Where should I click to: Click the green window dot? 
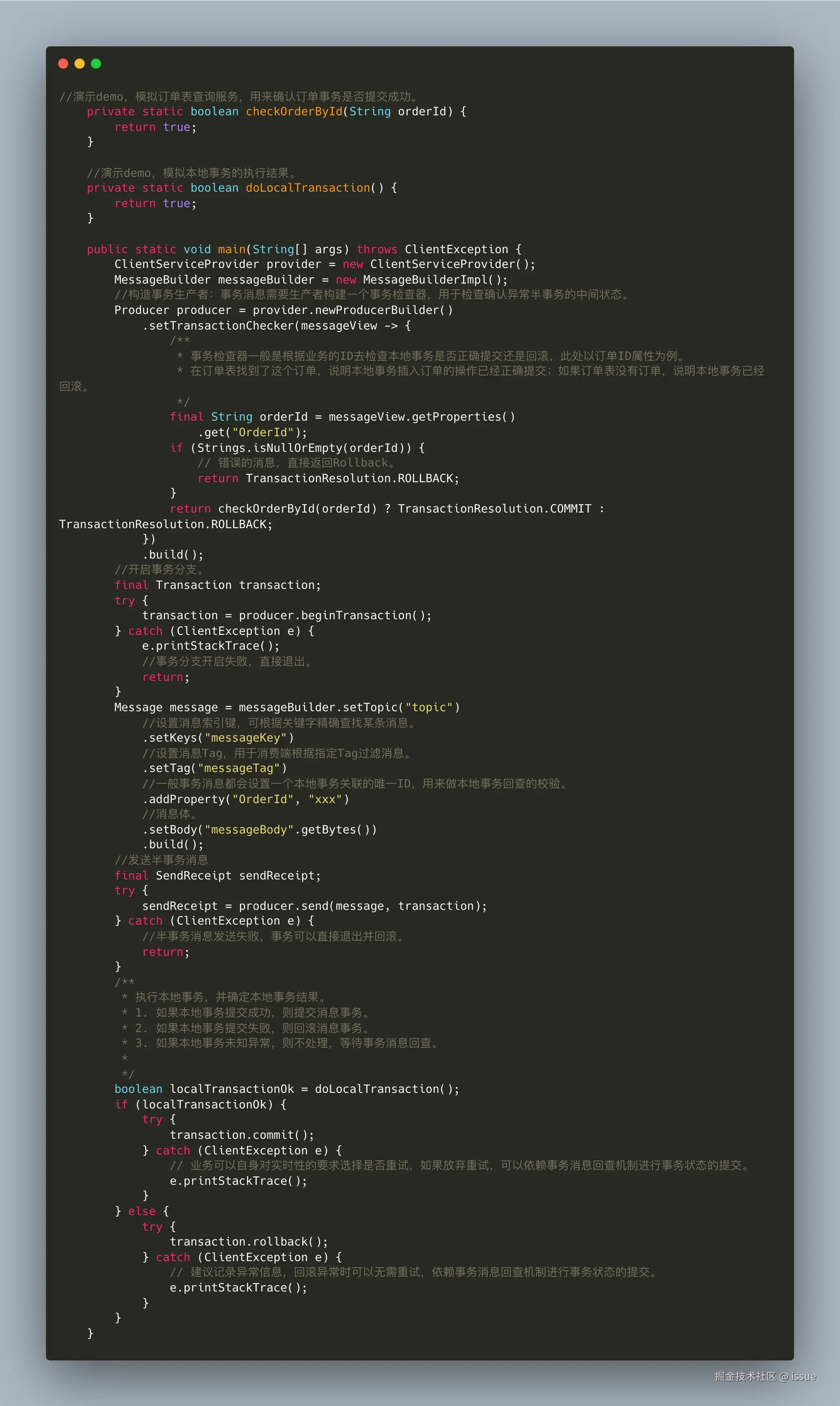coord(96,64)
